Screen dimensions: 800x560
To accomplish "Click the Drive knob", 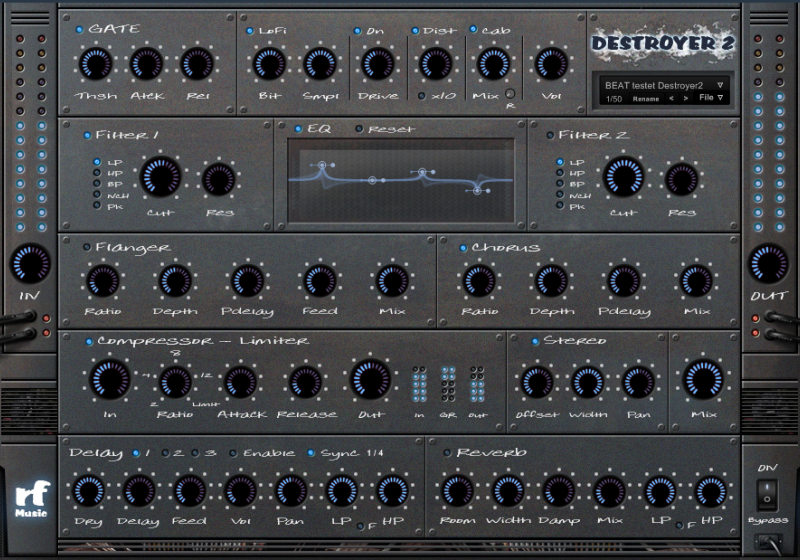I will click(x=377, y=65).
